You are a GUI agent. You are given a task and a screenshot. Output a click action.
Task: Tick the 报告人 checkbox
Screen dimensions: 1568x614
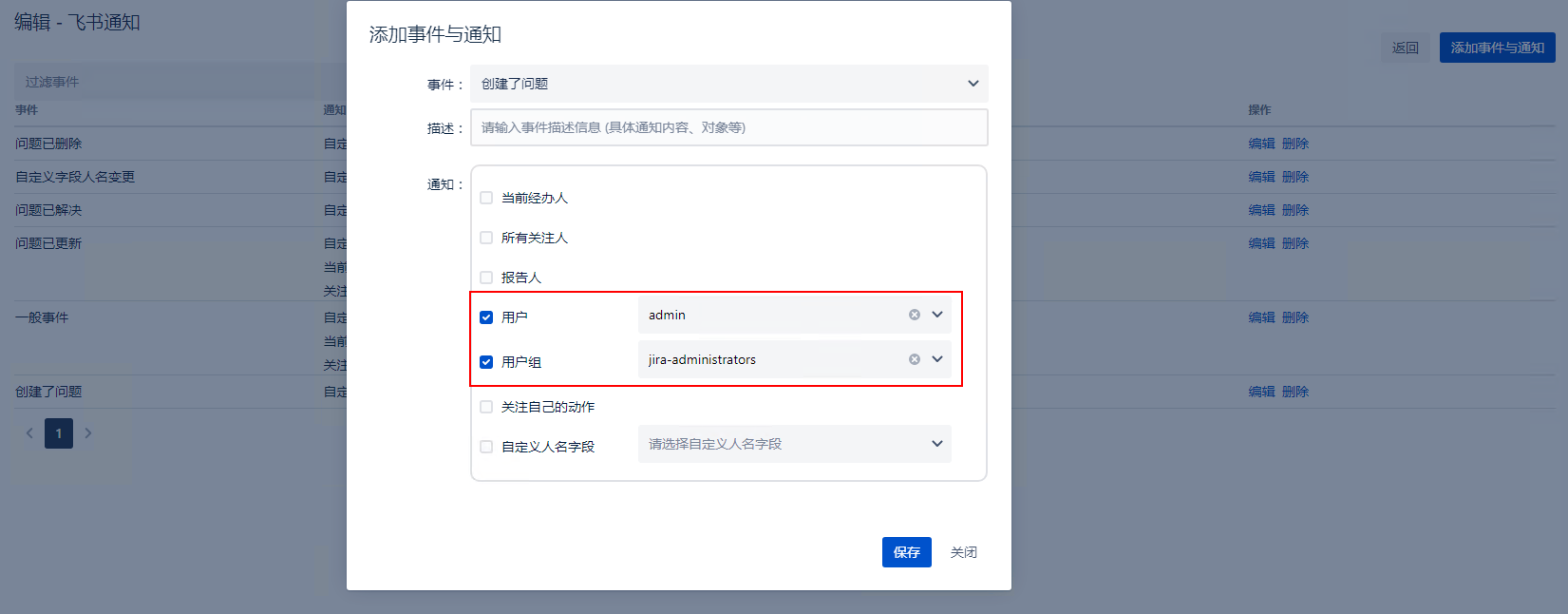[x=486, y=278]
